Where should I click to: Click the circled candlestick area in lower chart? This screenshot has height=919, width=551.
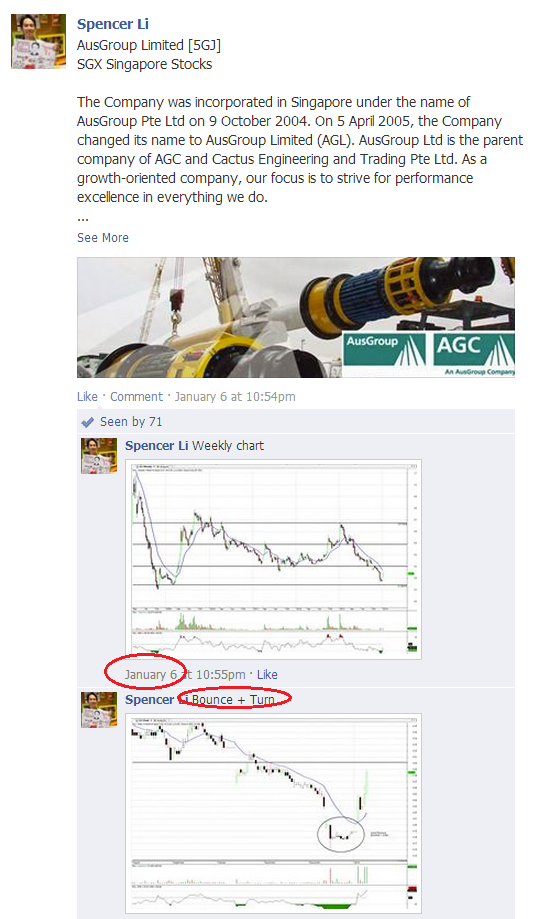point(341,834)
